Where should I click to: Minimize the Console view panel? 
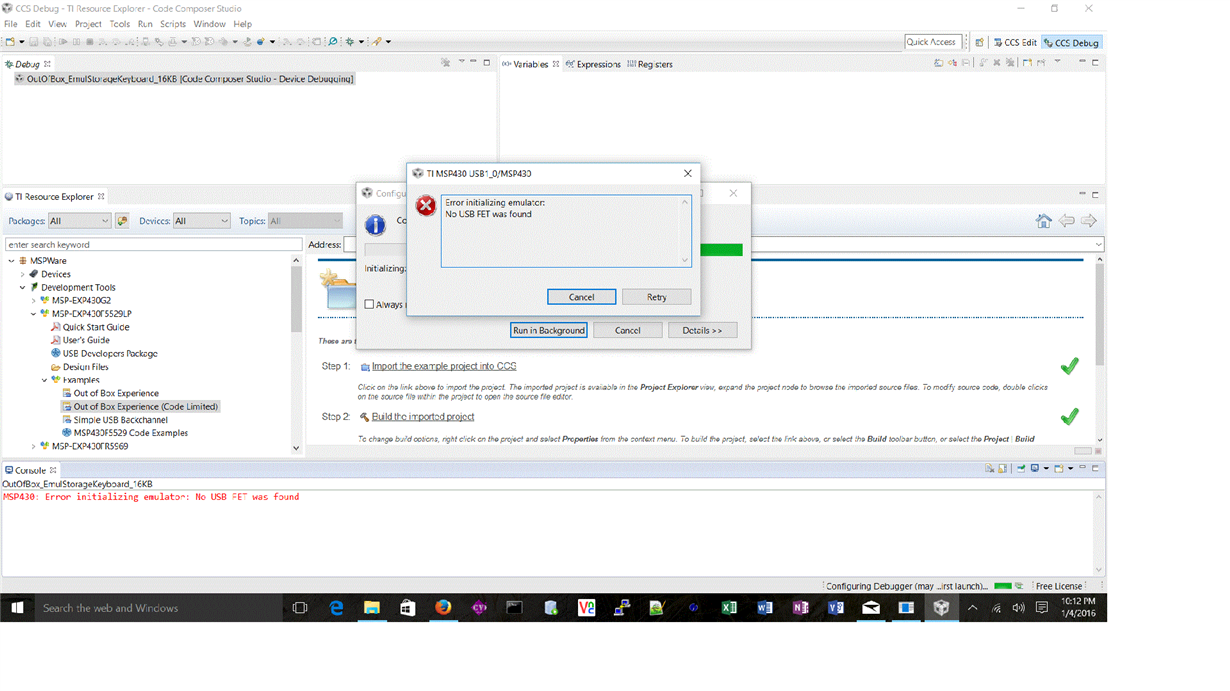point(1082,468)
